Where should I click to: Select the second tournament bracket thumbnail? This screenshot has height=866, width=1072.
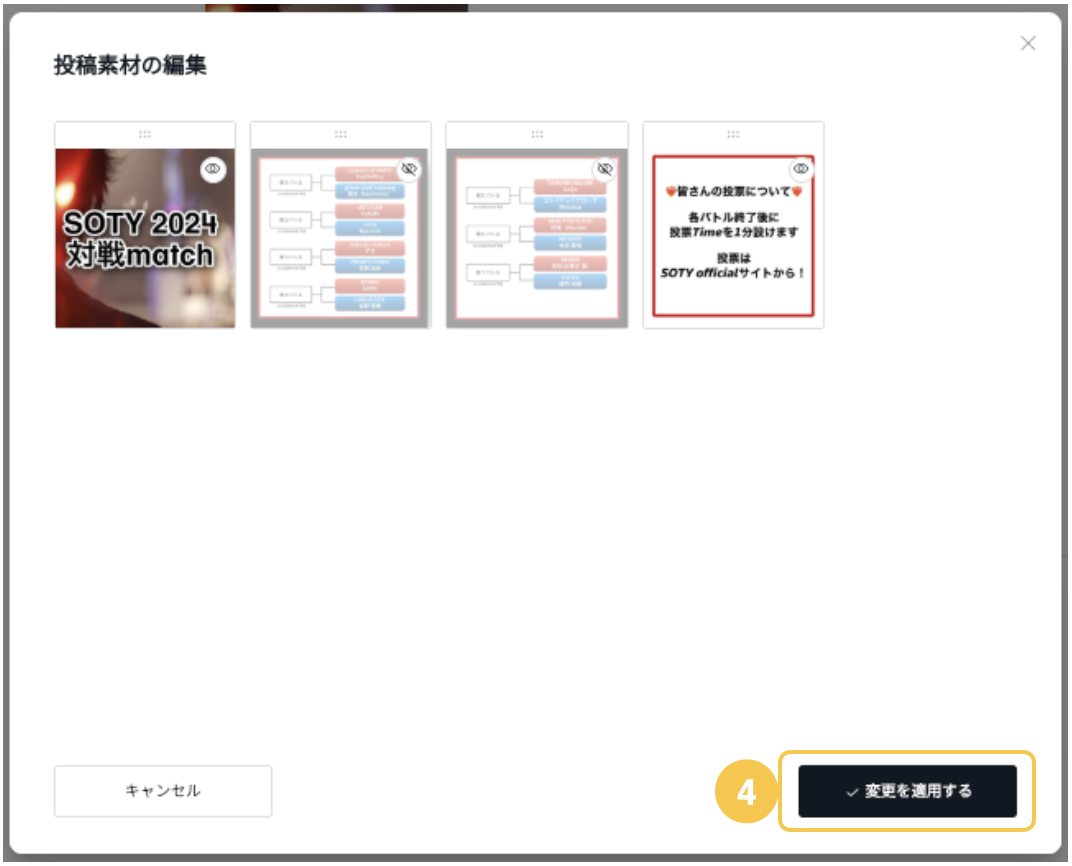click(x=340, y=238)
